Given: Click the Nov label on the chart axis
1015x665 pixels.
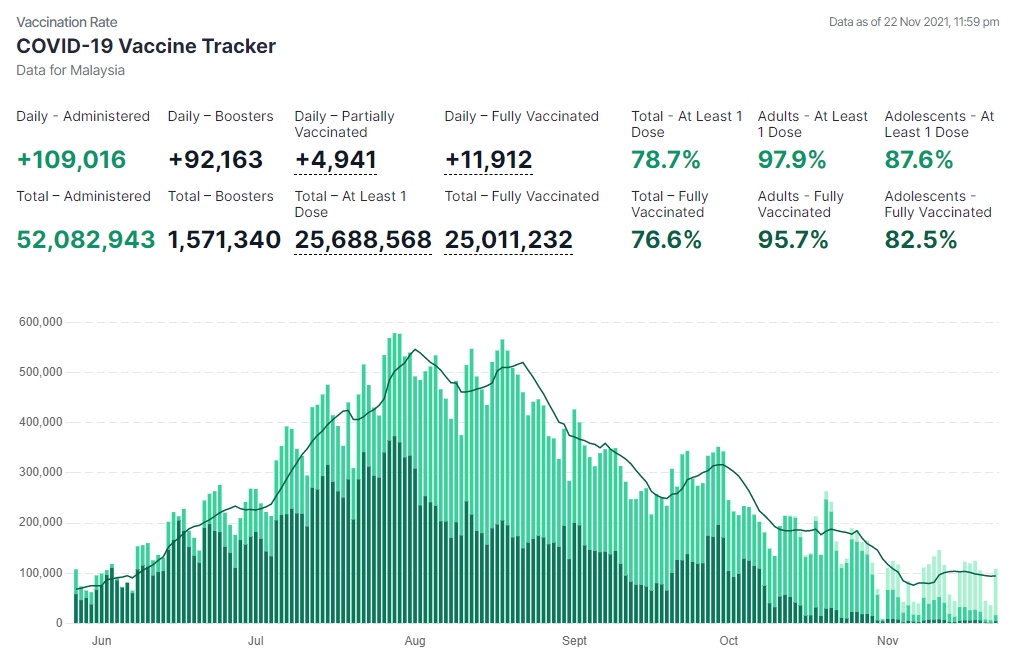Looking at the screenshot, I should 886,641.
